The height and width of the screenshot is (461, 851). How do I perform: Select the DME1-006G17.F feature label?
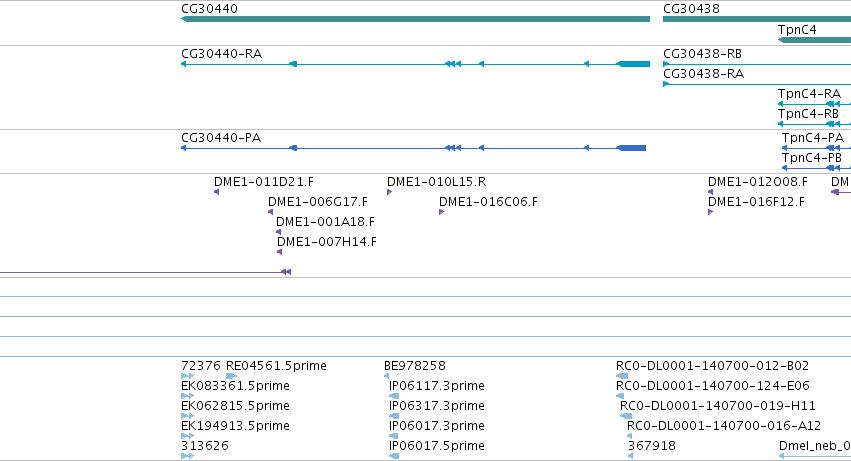tap(317, 202)
